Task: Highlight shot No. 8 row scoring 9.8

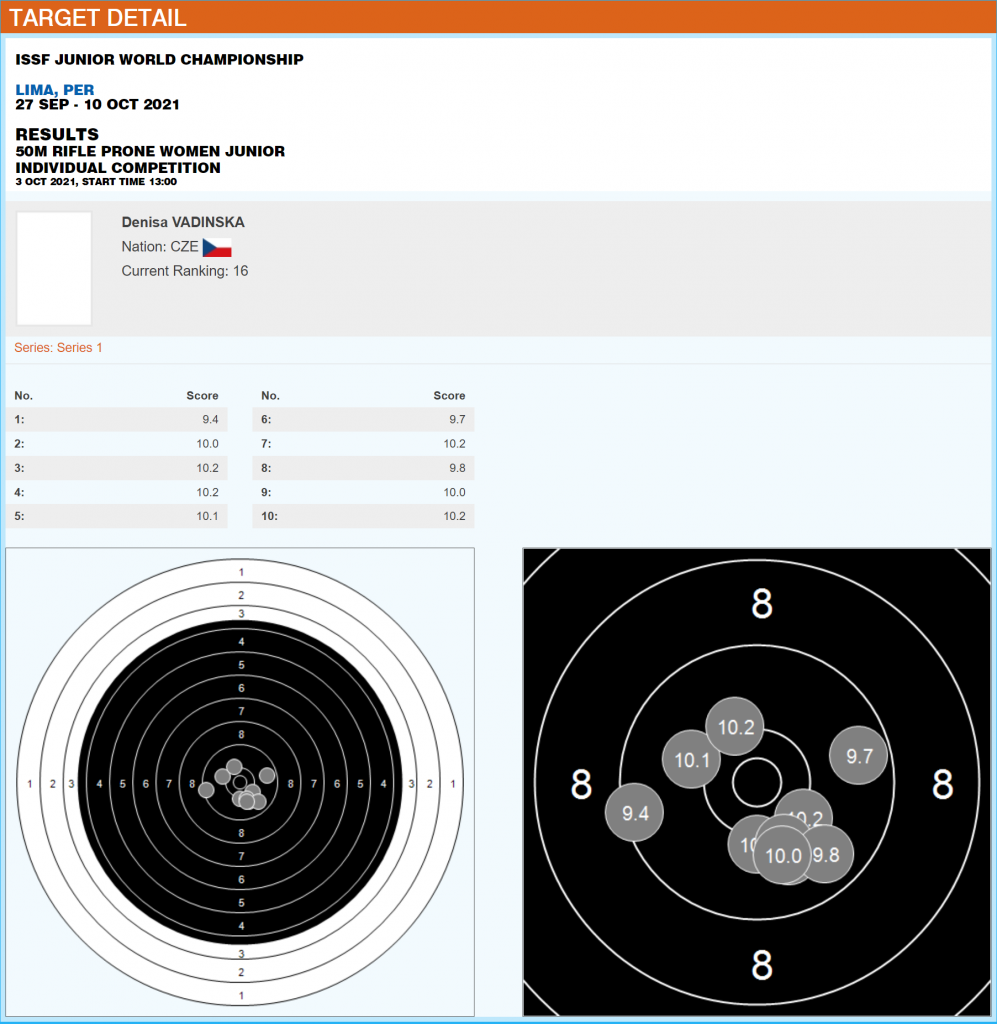Action: coord(363,468)
